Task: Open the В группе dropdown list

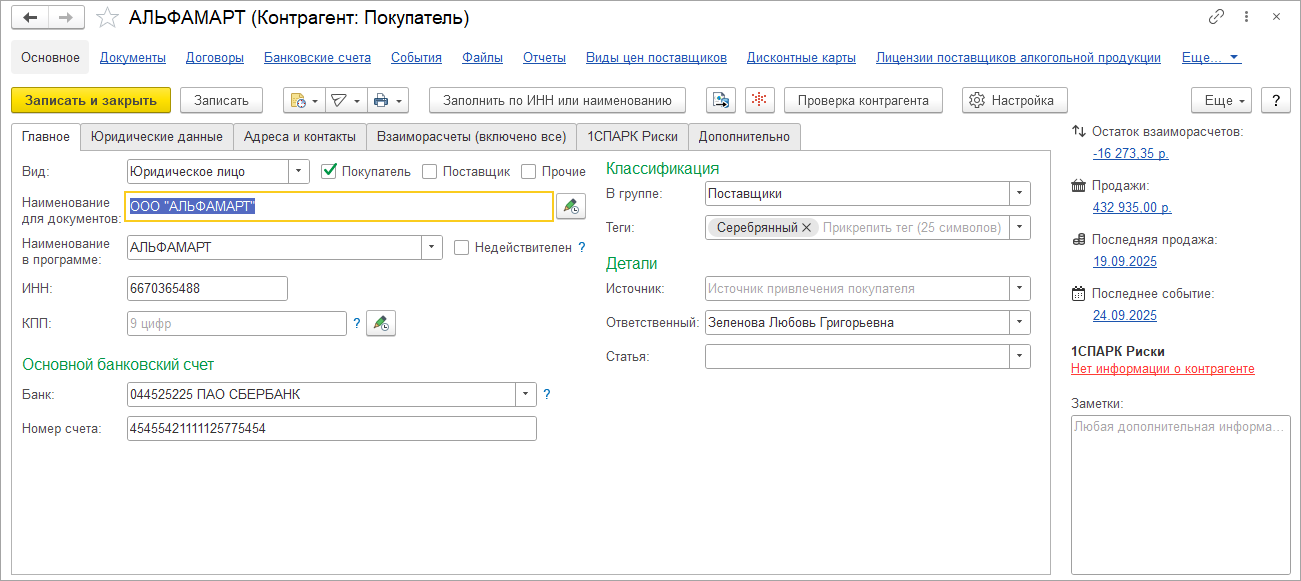Action: tap(1019, 193)
